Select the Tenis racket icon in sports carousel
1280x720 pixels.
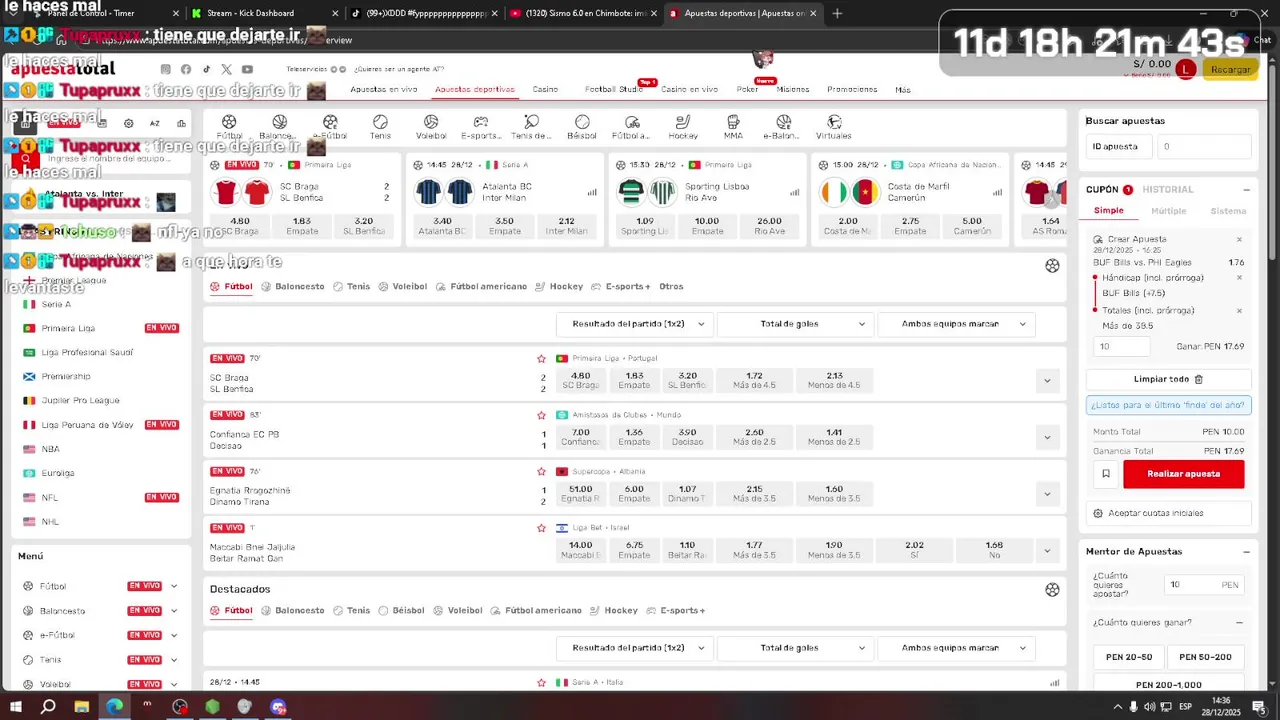tap(380, 122)
